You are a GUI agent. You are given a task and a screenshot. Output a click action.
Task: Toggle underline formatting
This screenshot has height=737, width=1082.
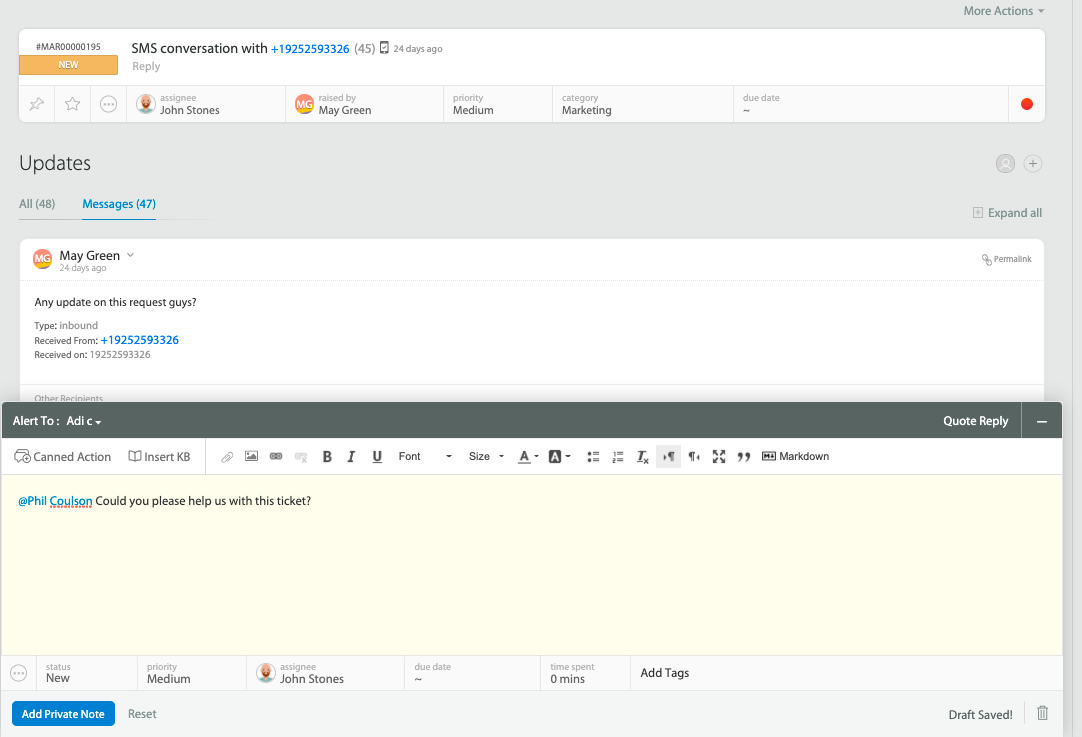pyautogui.click(x=377, y=456)
